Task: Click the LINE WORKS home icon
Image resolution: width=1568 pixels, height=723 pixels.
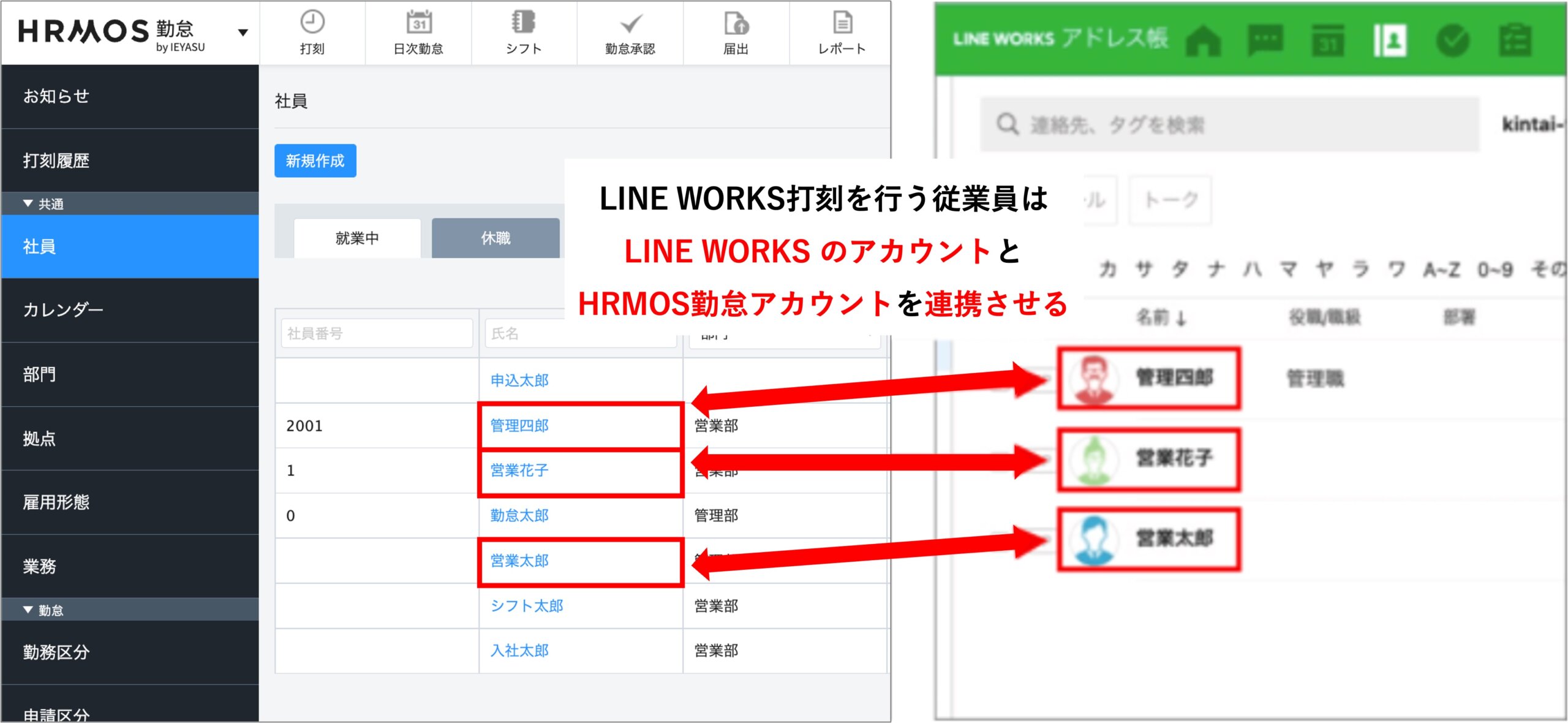Action: [1203, 40]
